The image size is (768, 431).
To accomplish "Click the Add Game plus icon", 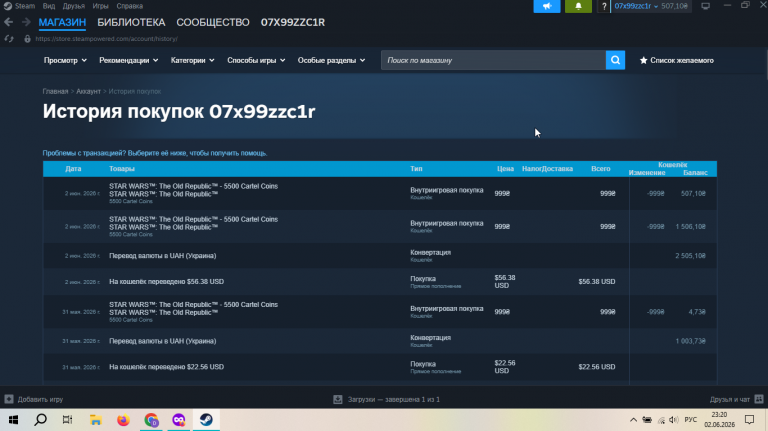I will pos(9,399).
